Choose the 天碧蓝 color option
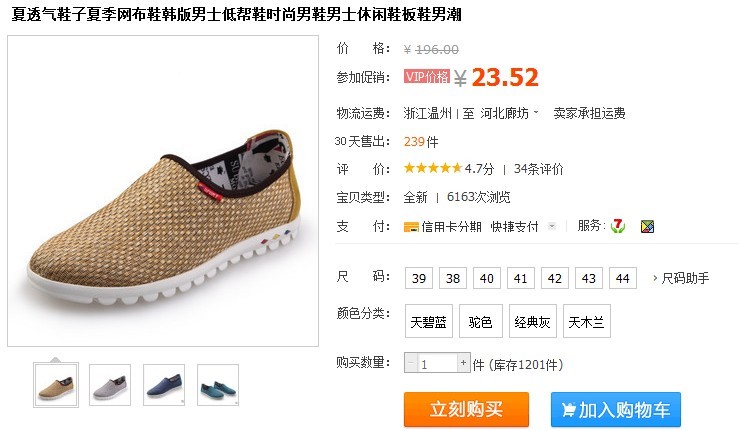Screen dimensions: 739x431 428,322
